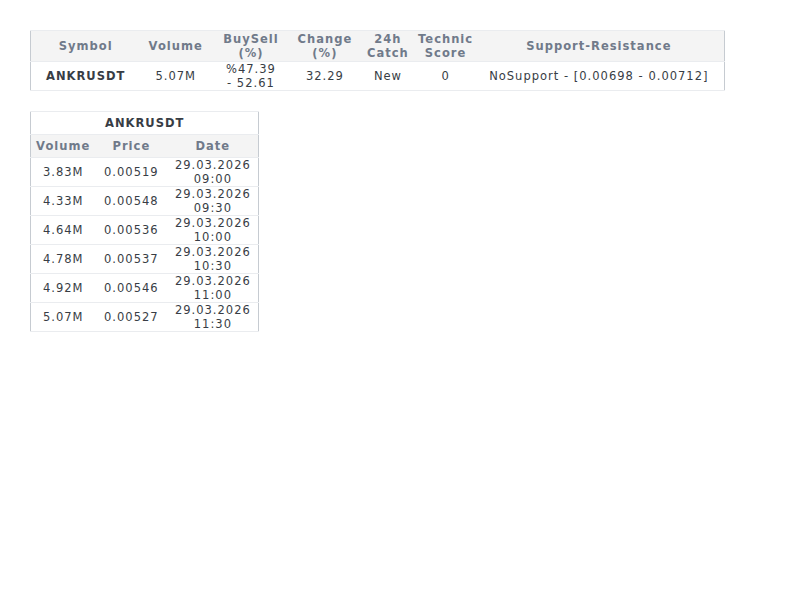
Task: Click the ANKRUSDT title of the detail table
Action: pos(144,123)
